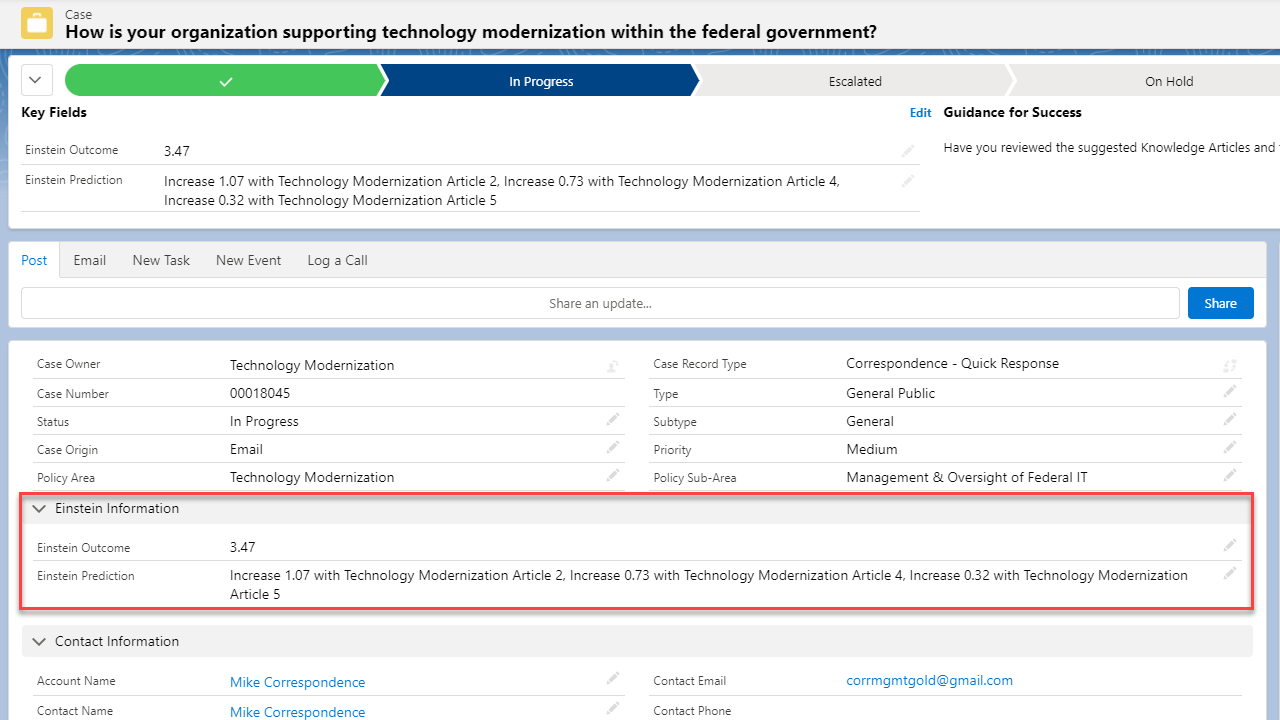Open the Mike Correspondence account link
Image resolution: width=1280 pixels, height=720 pixels.
297,681
